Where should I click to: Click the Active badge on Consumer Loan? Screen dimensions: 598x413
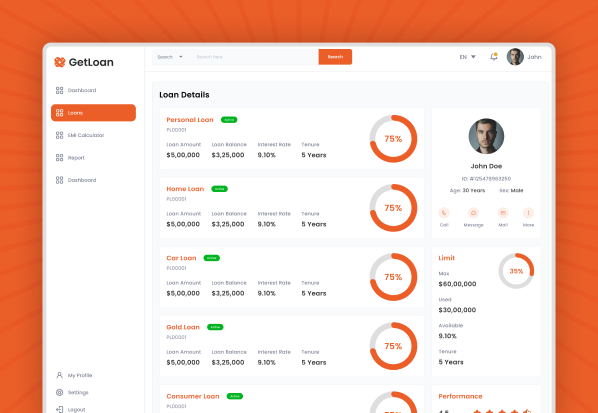coord(235,396)
